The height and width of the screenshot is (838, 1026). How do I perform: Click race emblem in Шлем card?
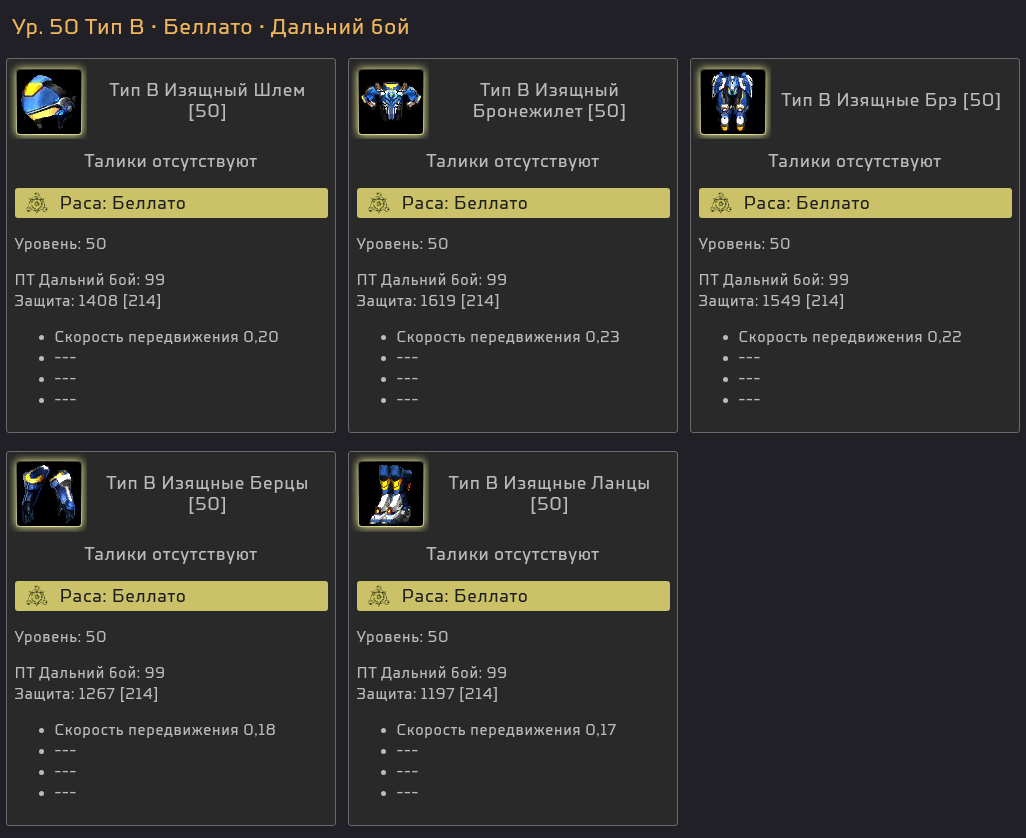pyautogui.click(x=37, y=203)
